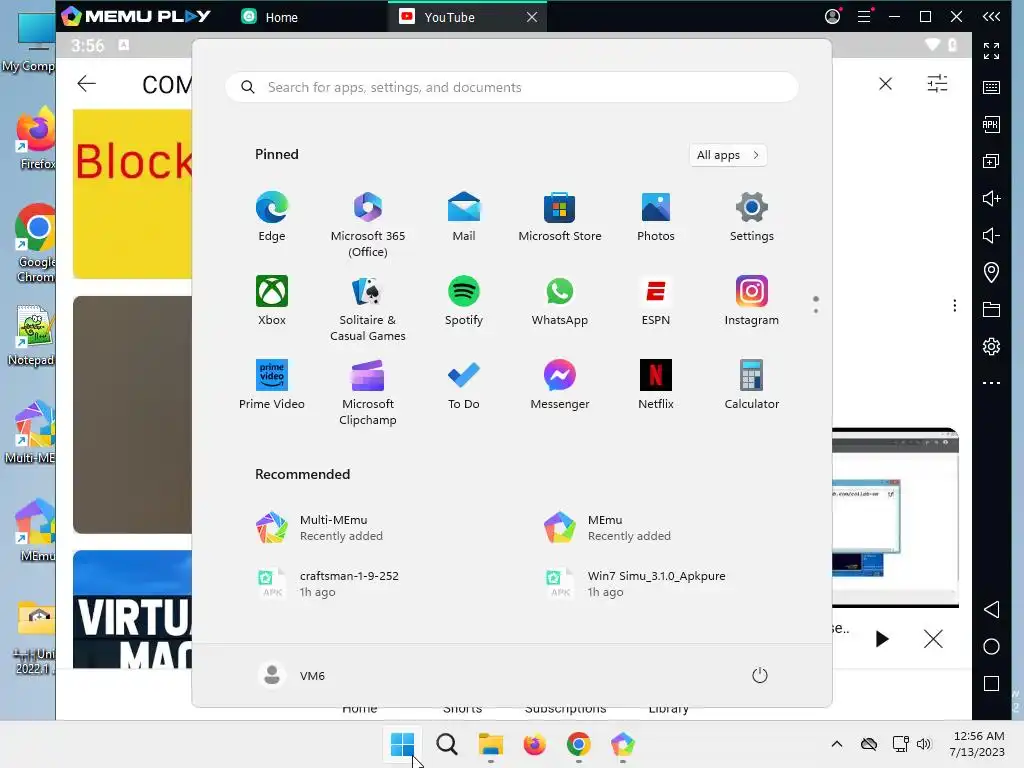Open the To Do app
The height and width of the screenshot is (768, 1024).
464,385
